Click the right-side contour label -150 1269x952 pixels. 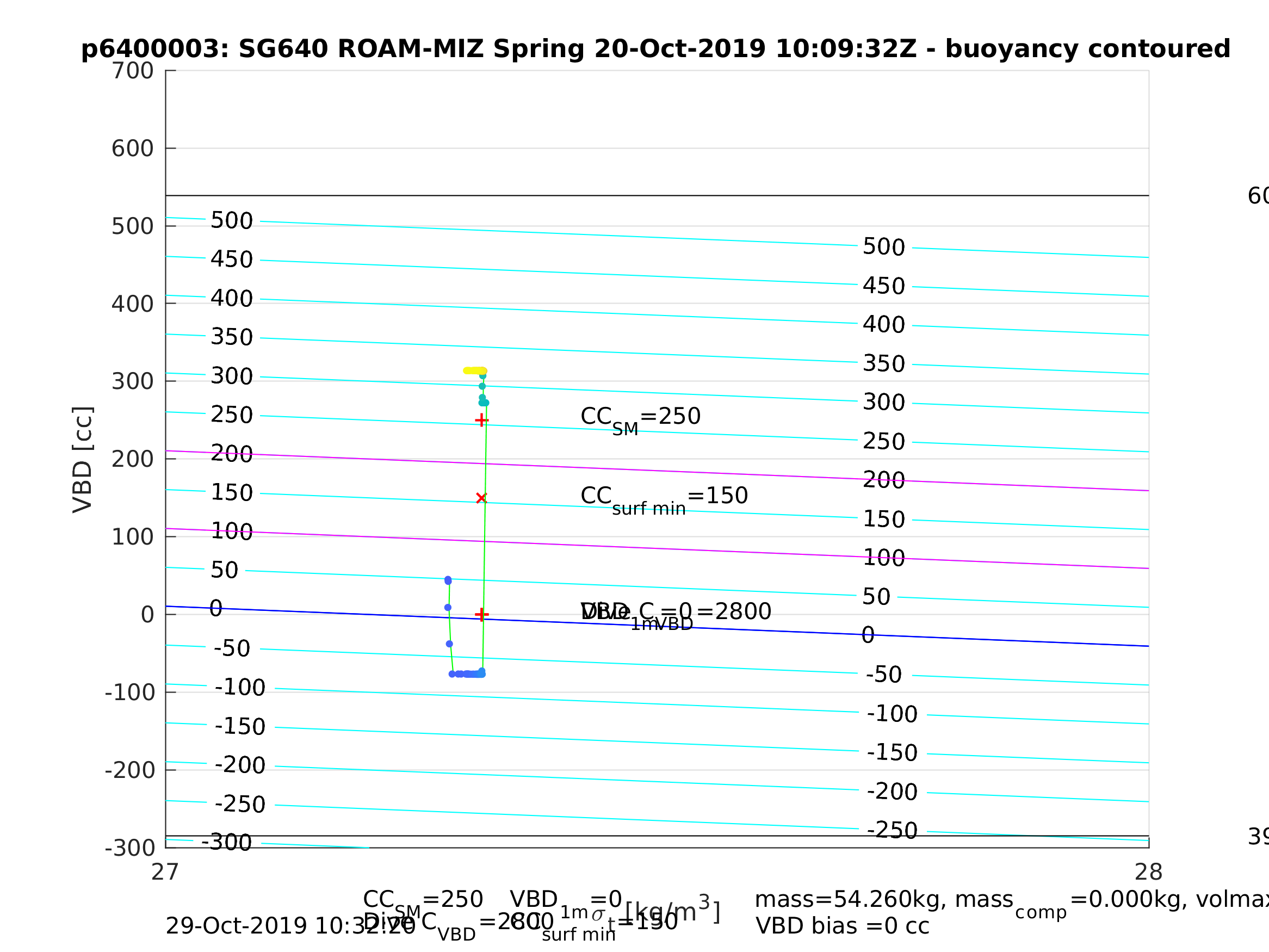pyautogui.click(x=892, y=753)
